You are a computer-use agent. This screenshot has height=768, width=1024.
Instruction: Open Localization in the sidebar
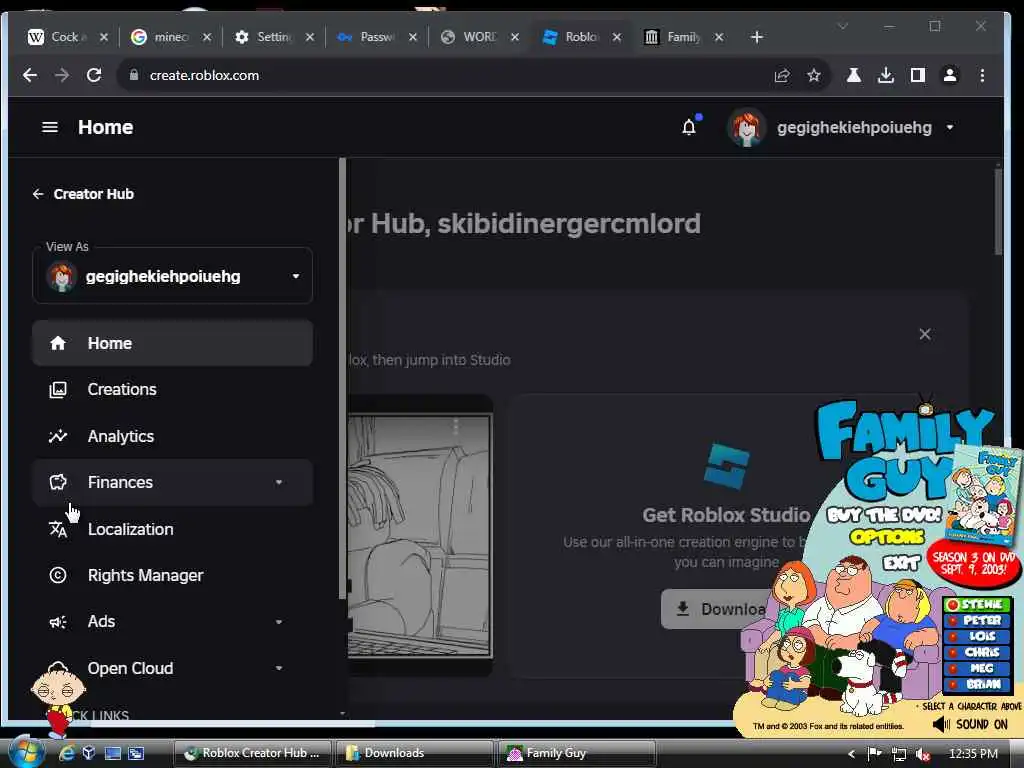172,529
